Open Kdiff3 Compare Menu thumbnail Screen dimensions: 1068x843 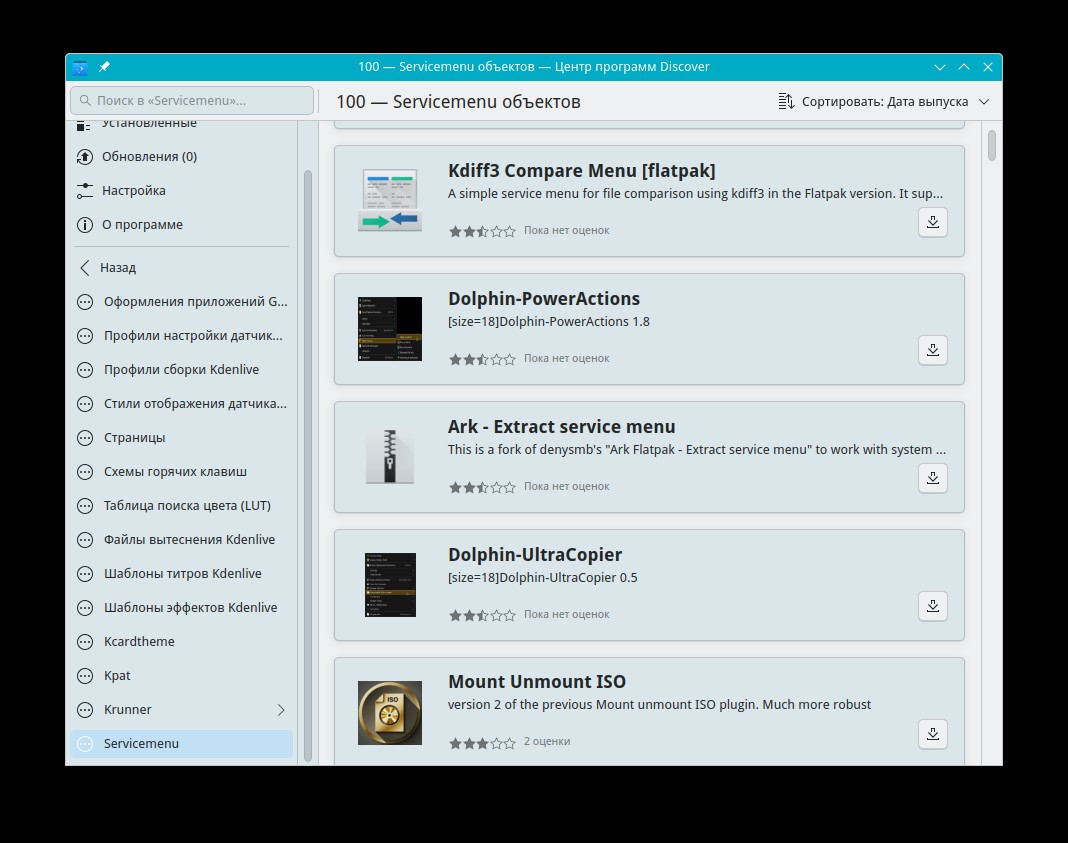[390, 200]
